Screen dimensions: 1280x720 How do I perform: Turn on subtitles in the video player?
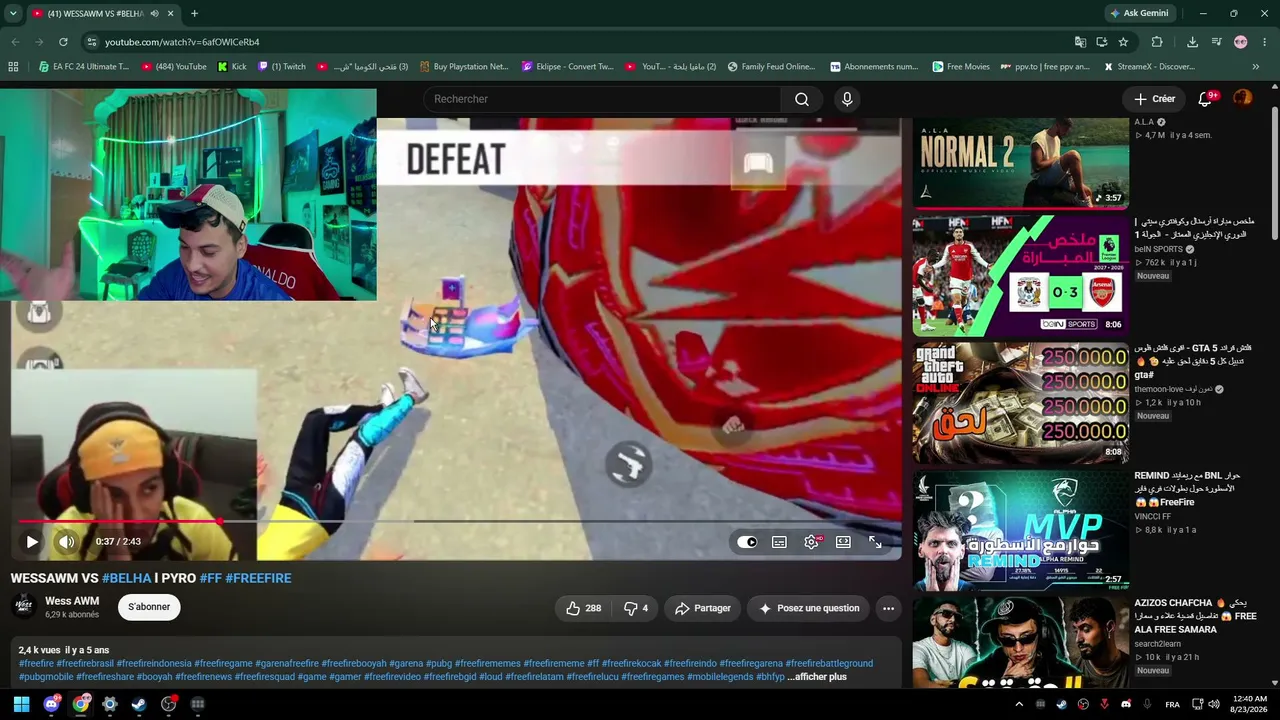[779, 542]
